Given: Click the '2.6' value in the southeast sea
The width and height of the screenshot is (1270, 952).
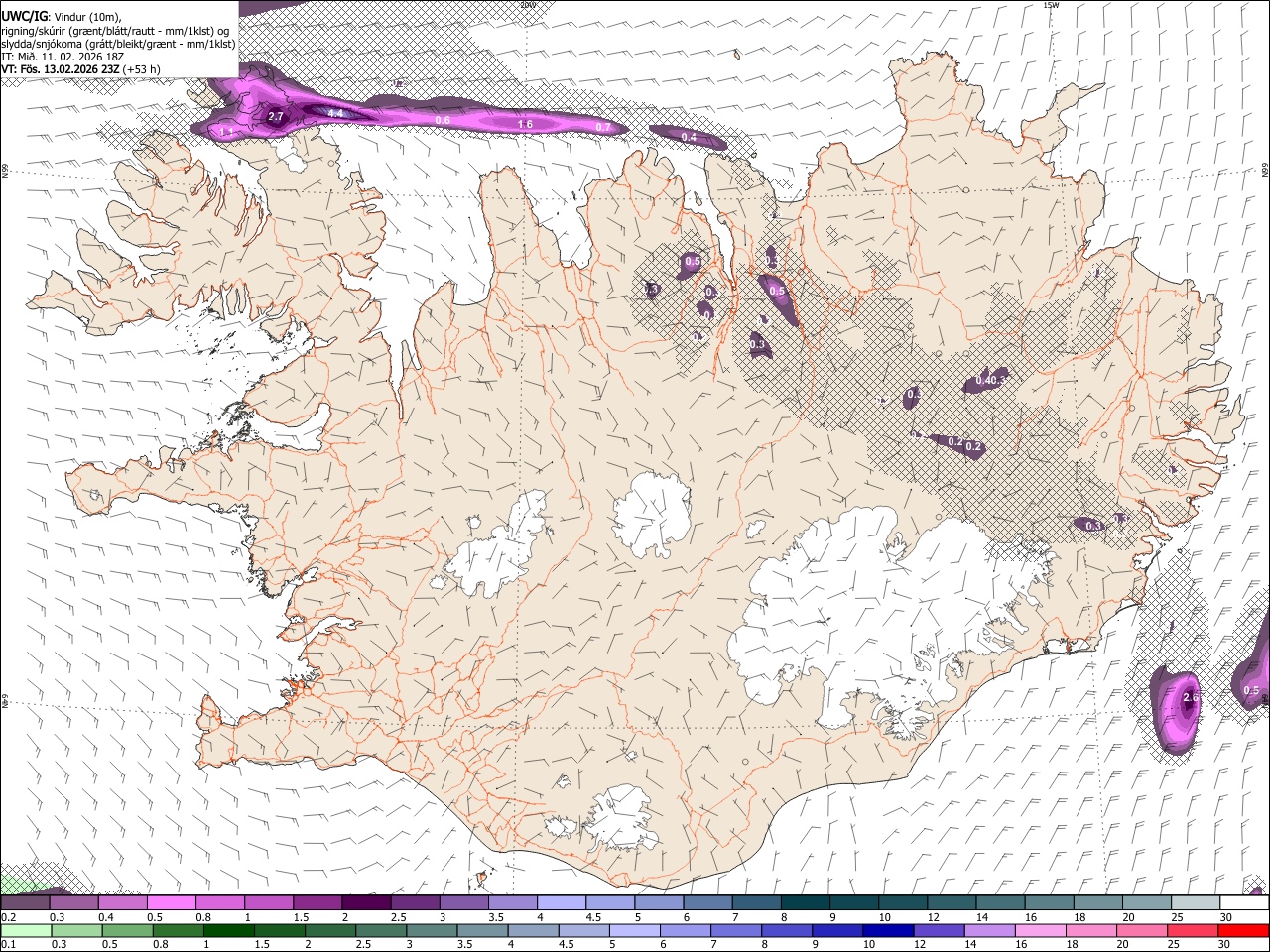Looking at the screenshot, I should (1192, 697).
